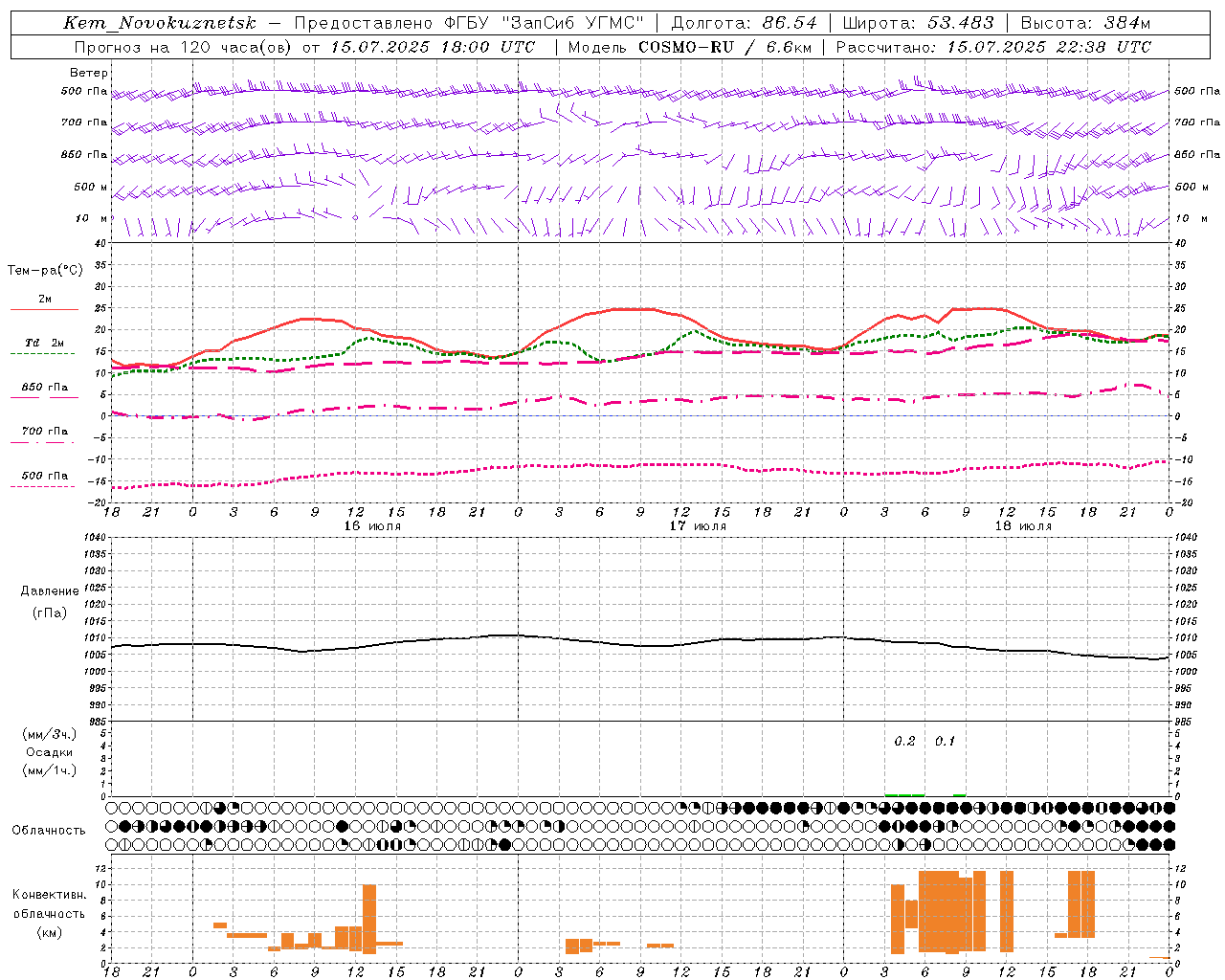Click the dash-dot '700 гПа' temperature legend entry
This screenshot has height=980, width=1225.
coord(44,434)
